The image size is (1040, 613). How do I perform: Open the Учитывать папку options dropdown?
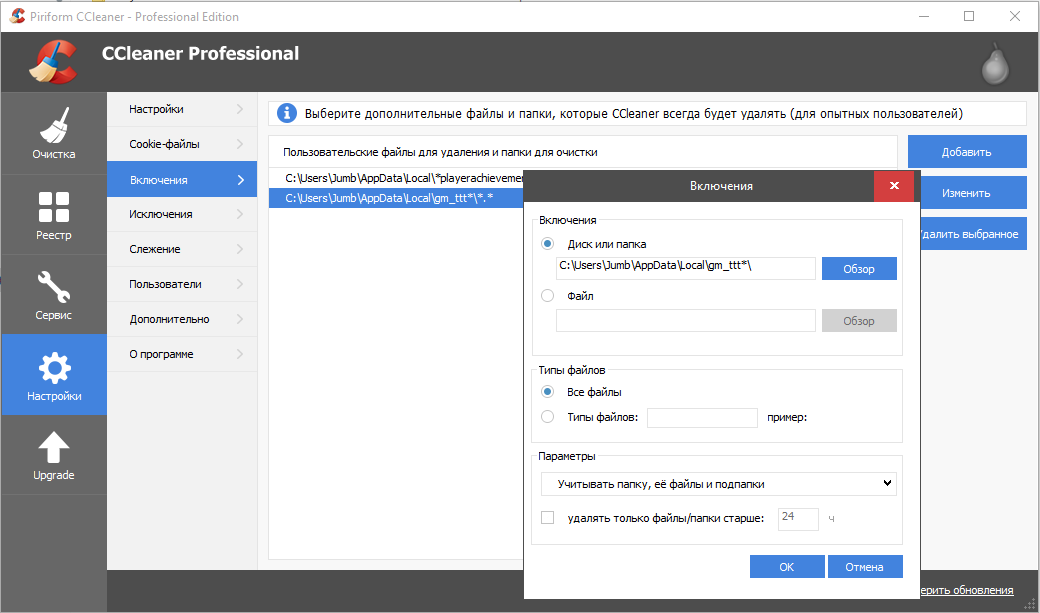tap(718, 484)
